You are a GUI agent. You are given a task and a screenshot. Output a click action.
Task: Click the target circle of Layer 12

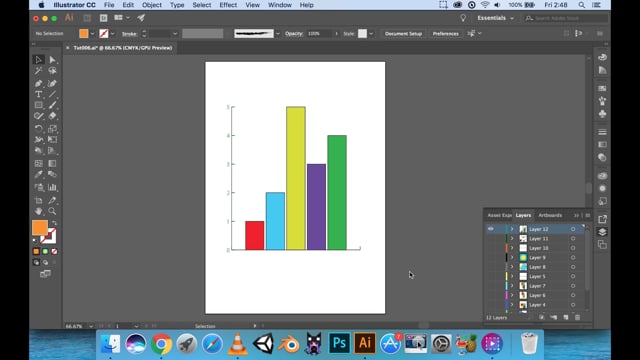click(573, 229)
